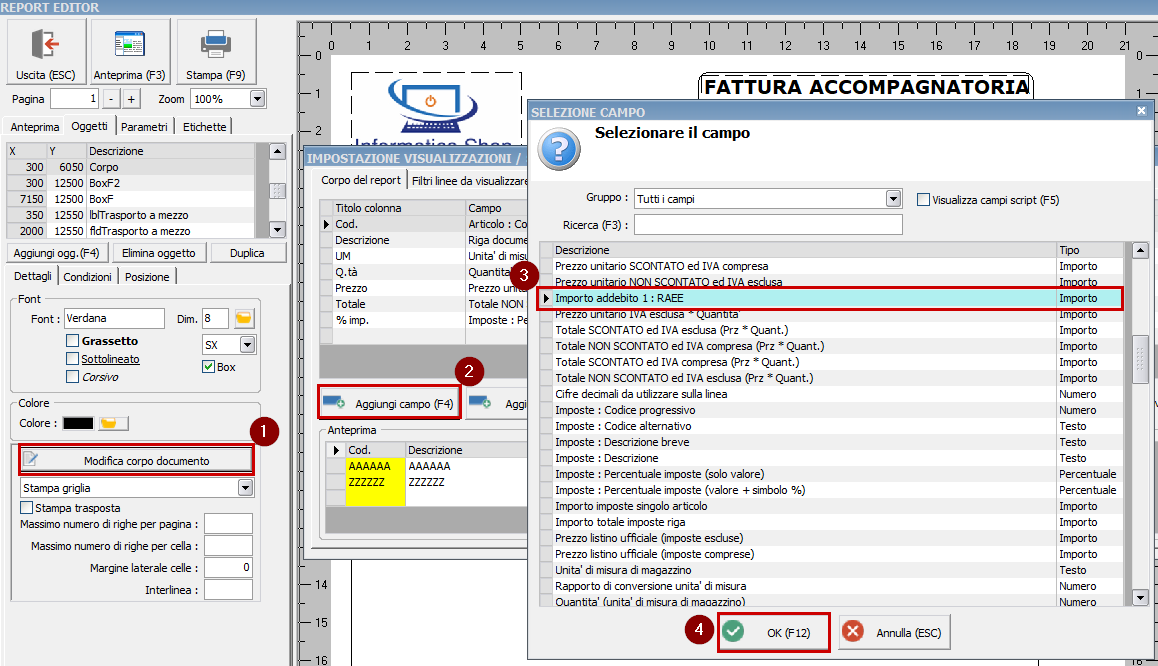
Task: Select Importo totale imposte riga row
Action: 830,522
